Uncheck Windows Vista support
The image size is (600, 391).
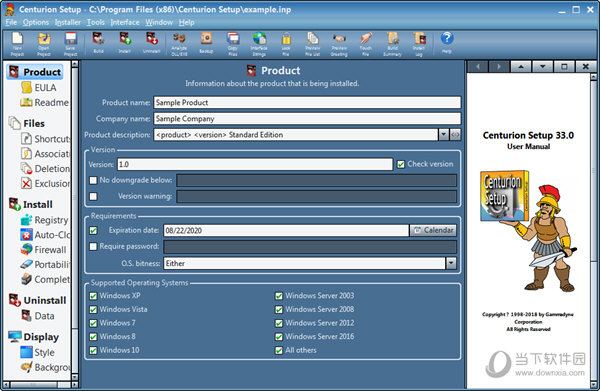point(93,309)
